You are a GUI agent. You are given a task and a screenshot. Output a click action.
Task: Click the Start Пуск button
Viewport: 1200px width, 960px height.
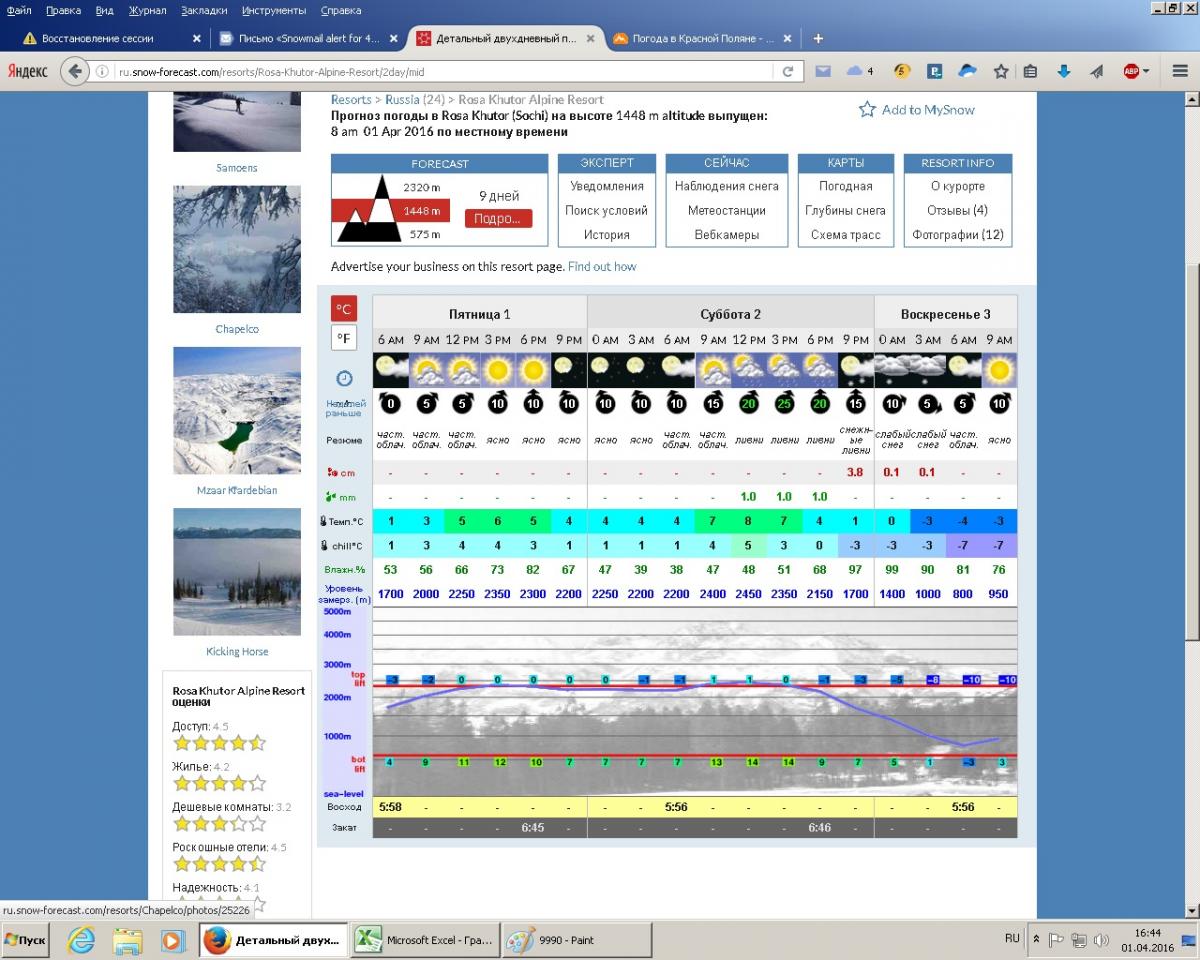coord(26,940)
